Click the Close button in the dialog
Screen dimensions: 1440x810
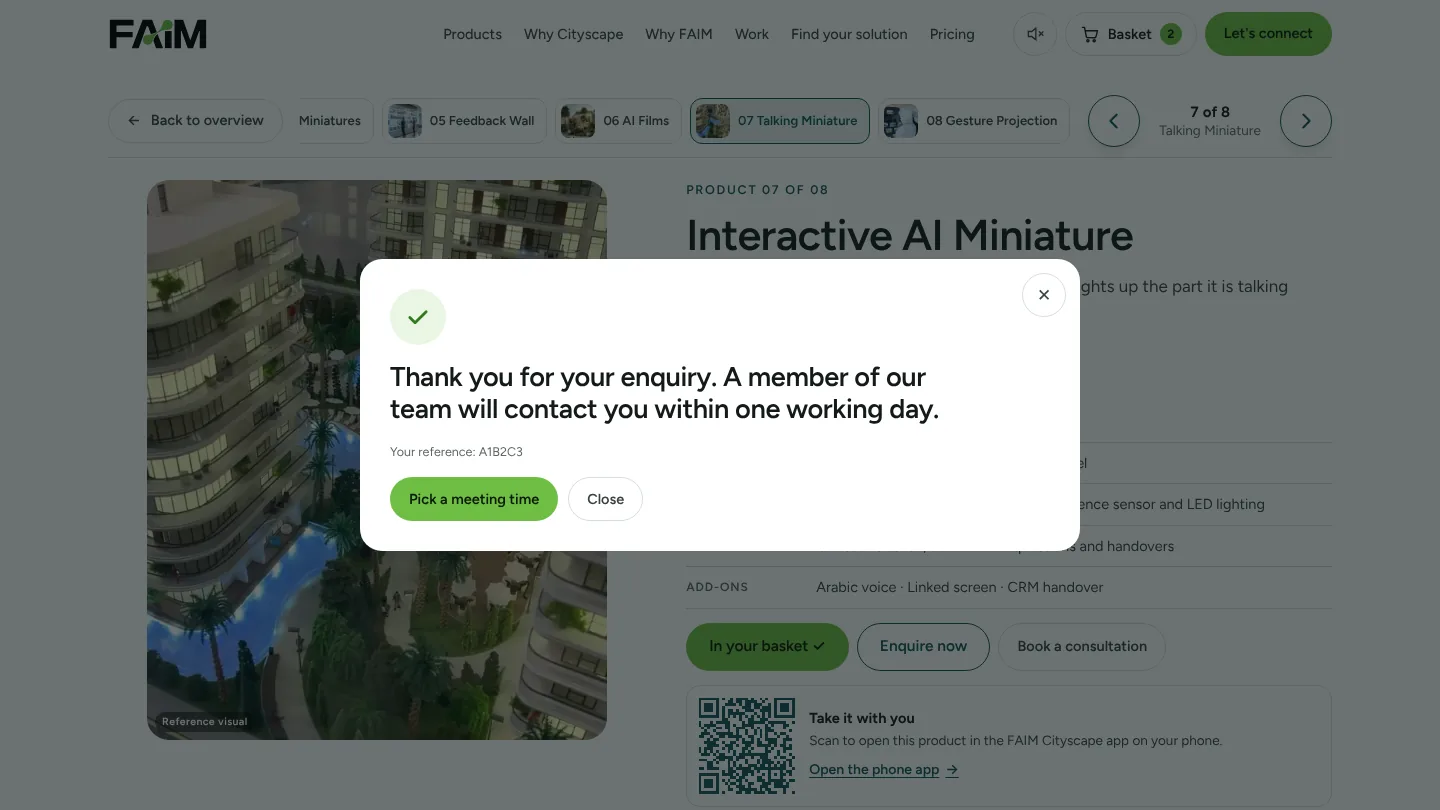pyautogui.click(x=605, y=499)
